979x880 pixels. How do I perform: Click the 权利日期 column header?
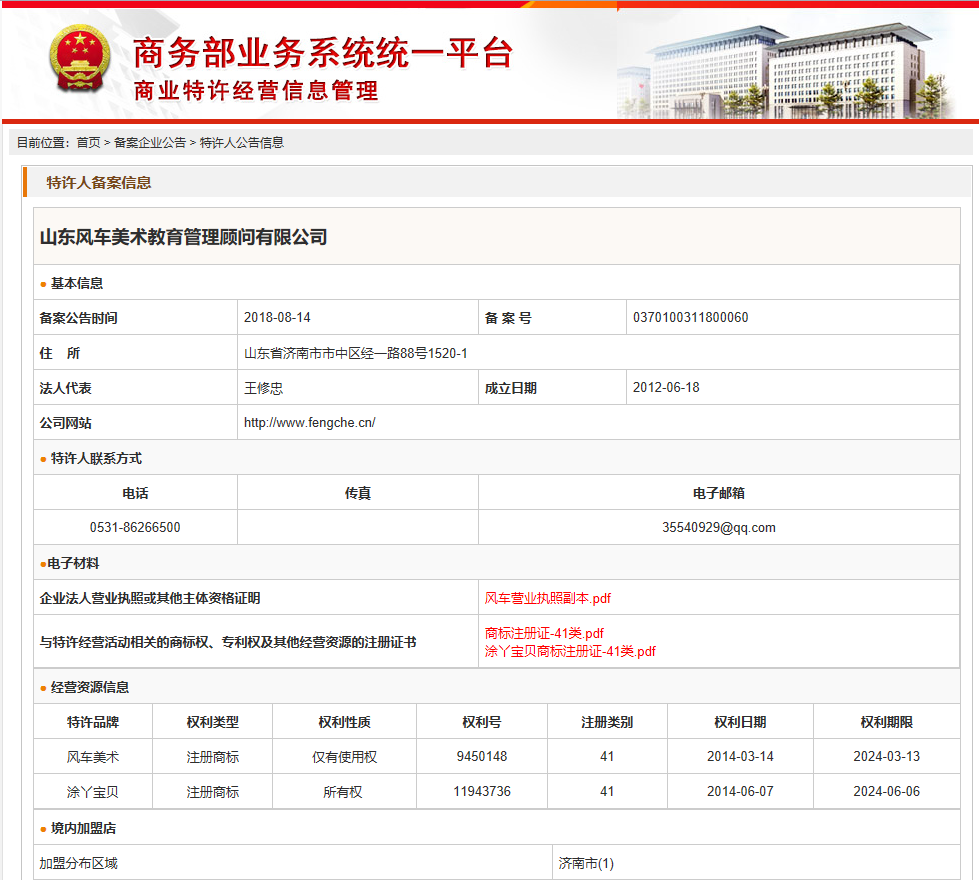click(x=740, y=722)
